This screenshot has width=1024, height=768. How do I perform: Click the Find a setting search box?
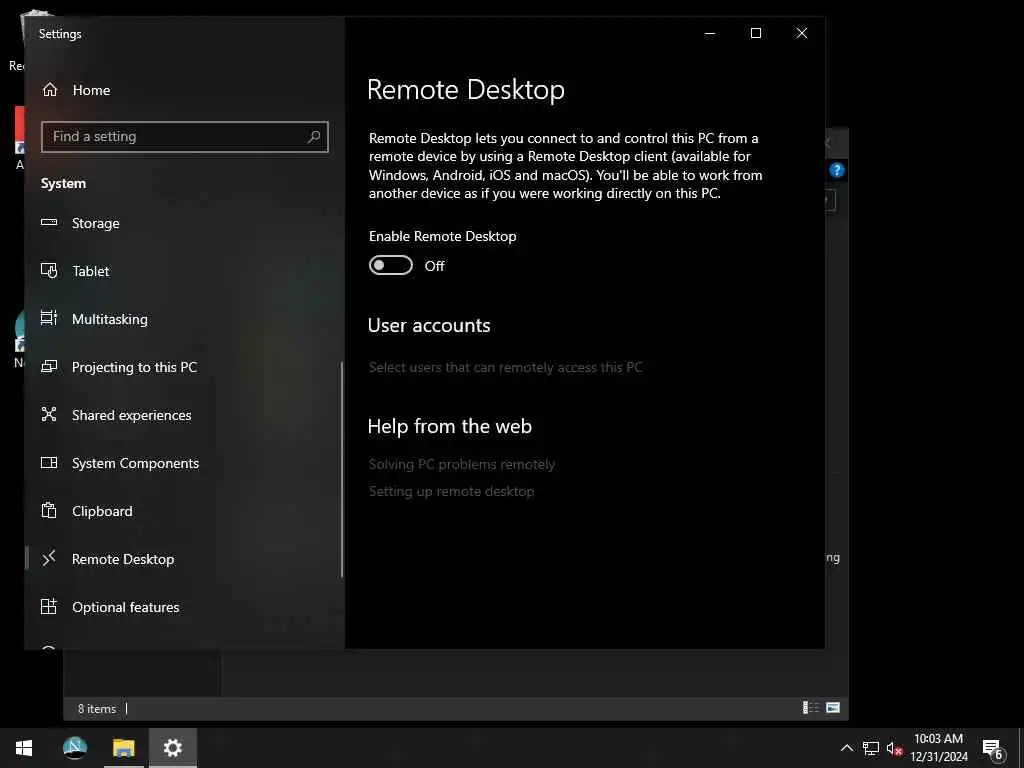(185, 136)
